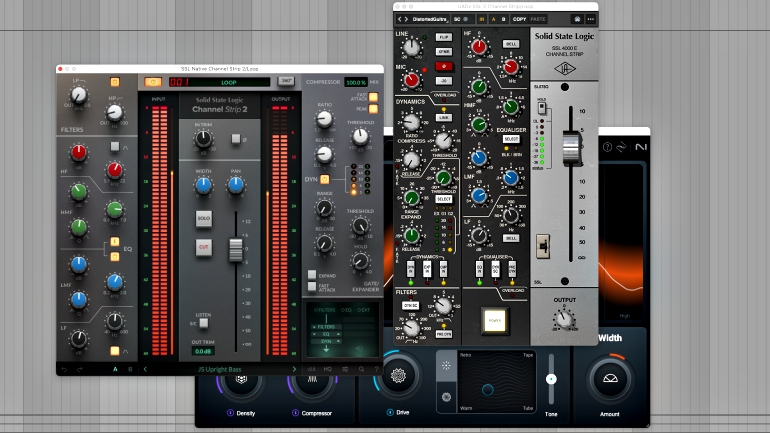Click the redo arrow in Channel Strip 2 footer
770x433 pixels.
click(80, 369)
